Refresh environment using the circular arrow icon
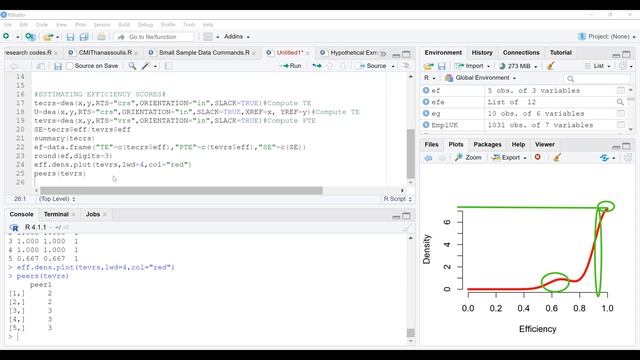The width and height of the screenshot is (640, 360). [x=623, y=66]
